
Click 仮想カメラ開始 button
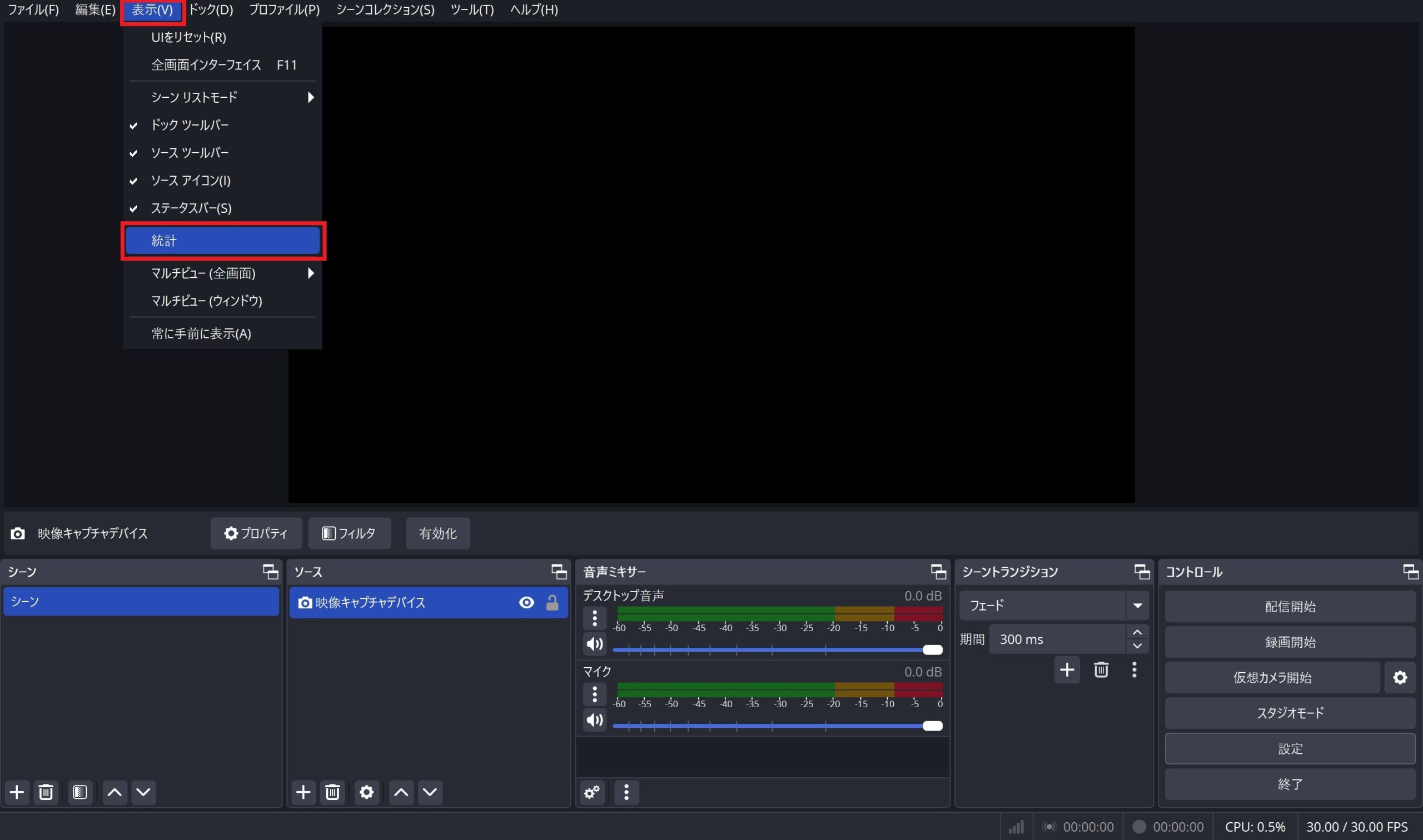(x=1272, y=678)
